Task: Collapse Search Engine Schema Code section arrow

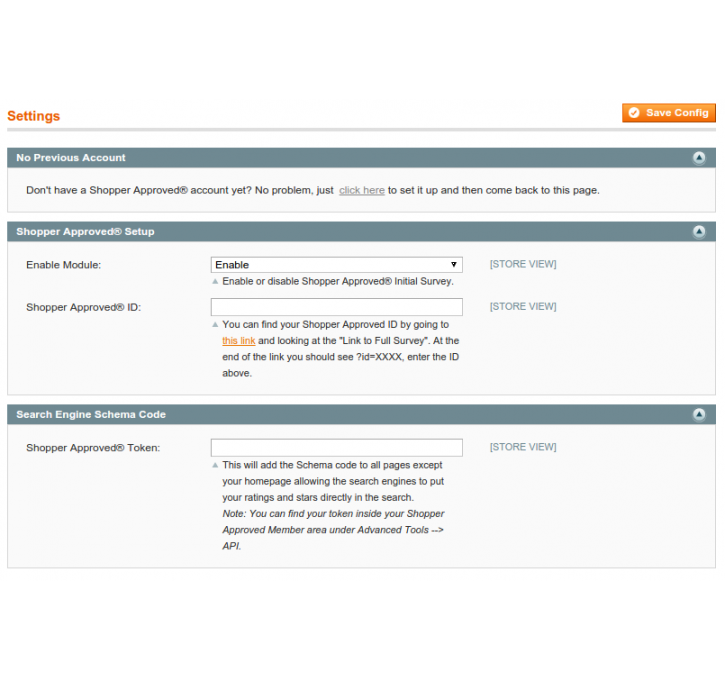Action: 699,415
